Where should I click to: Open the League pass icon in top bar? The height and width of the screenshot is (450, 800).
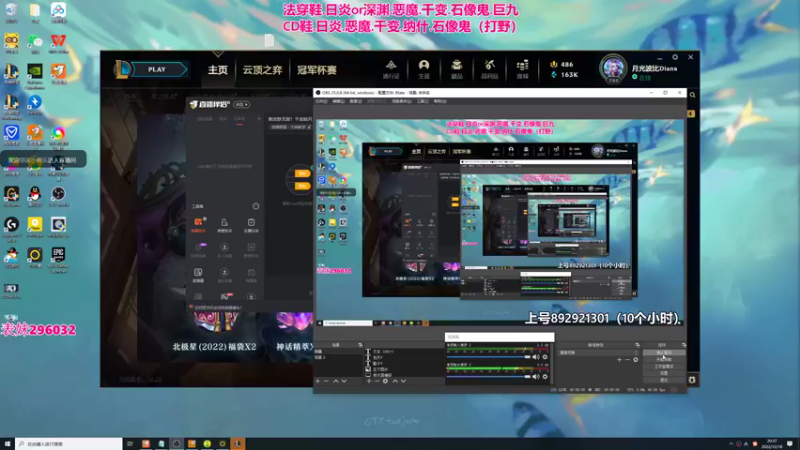[x=391, y=69]
